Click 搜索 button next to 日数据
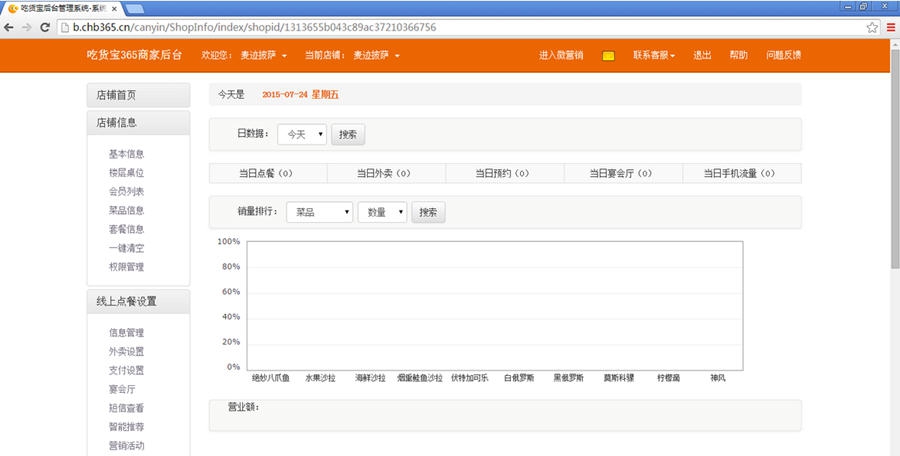Screen dimensions: 900x456 pyautogui.click(x=348, y=133)
